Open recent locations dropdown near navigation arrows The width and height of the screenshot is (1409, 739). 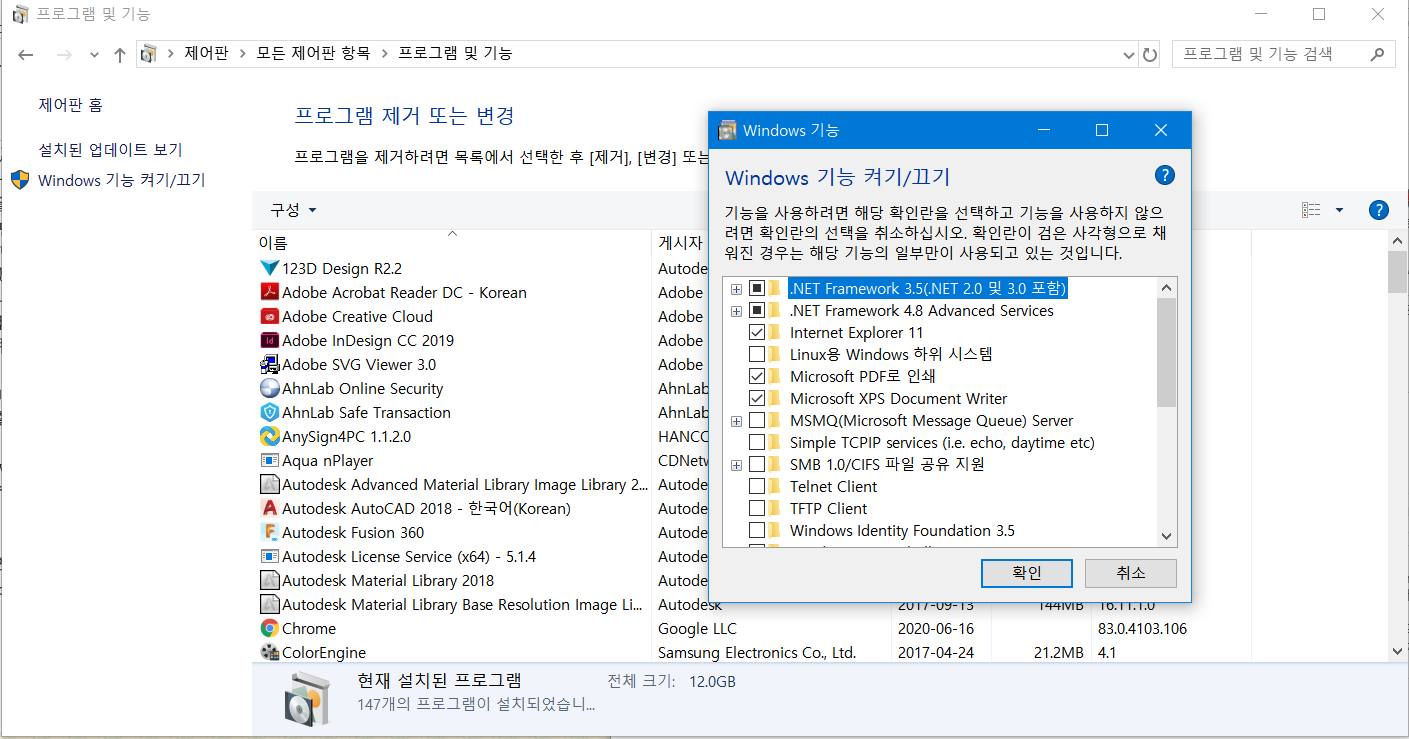click(94, 54)
